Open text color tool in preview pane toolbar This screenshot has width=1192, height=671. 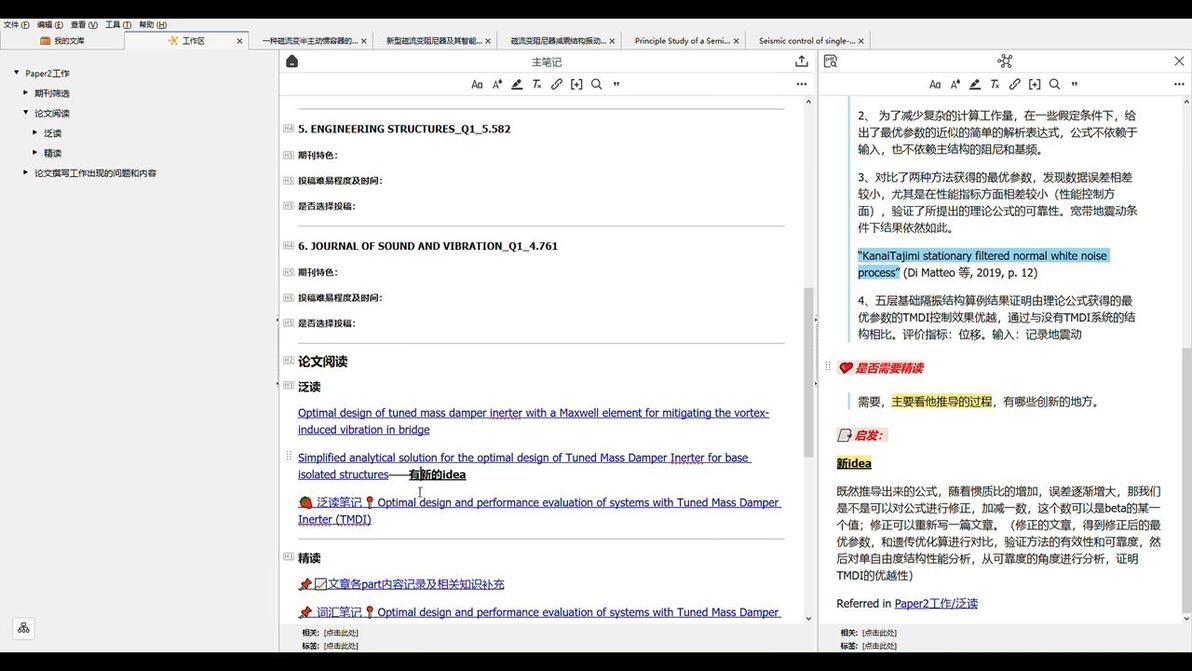(955, 84)
